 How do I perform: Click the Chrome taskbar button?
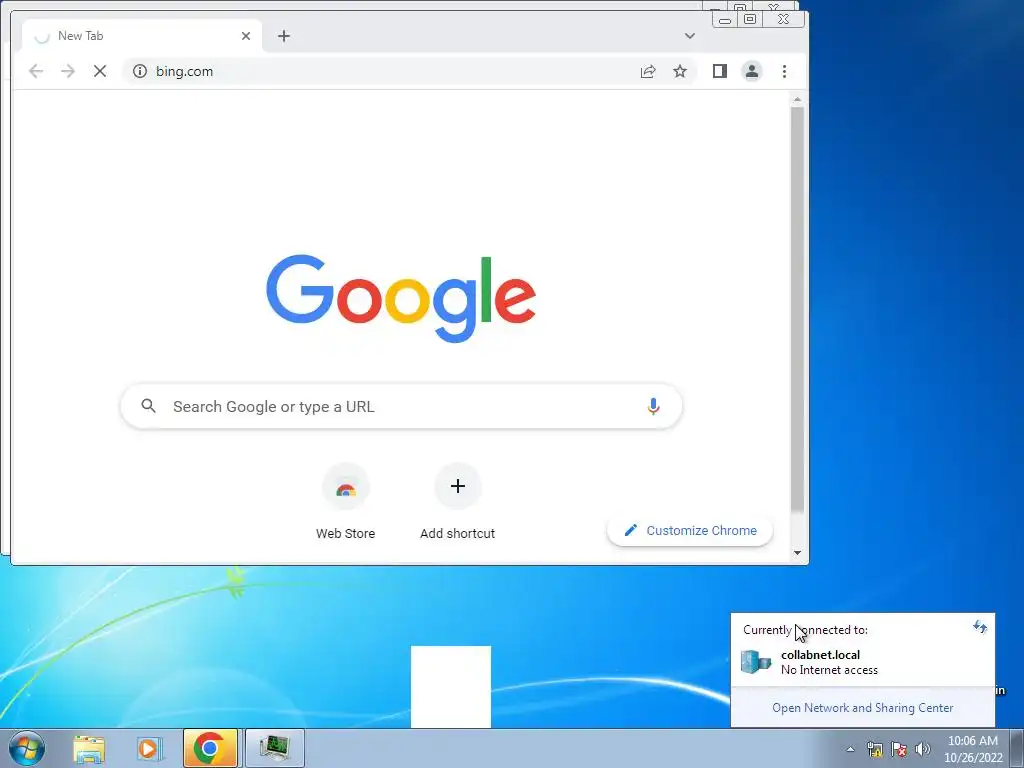point(210,748)
